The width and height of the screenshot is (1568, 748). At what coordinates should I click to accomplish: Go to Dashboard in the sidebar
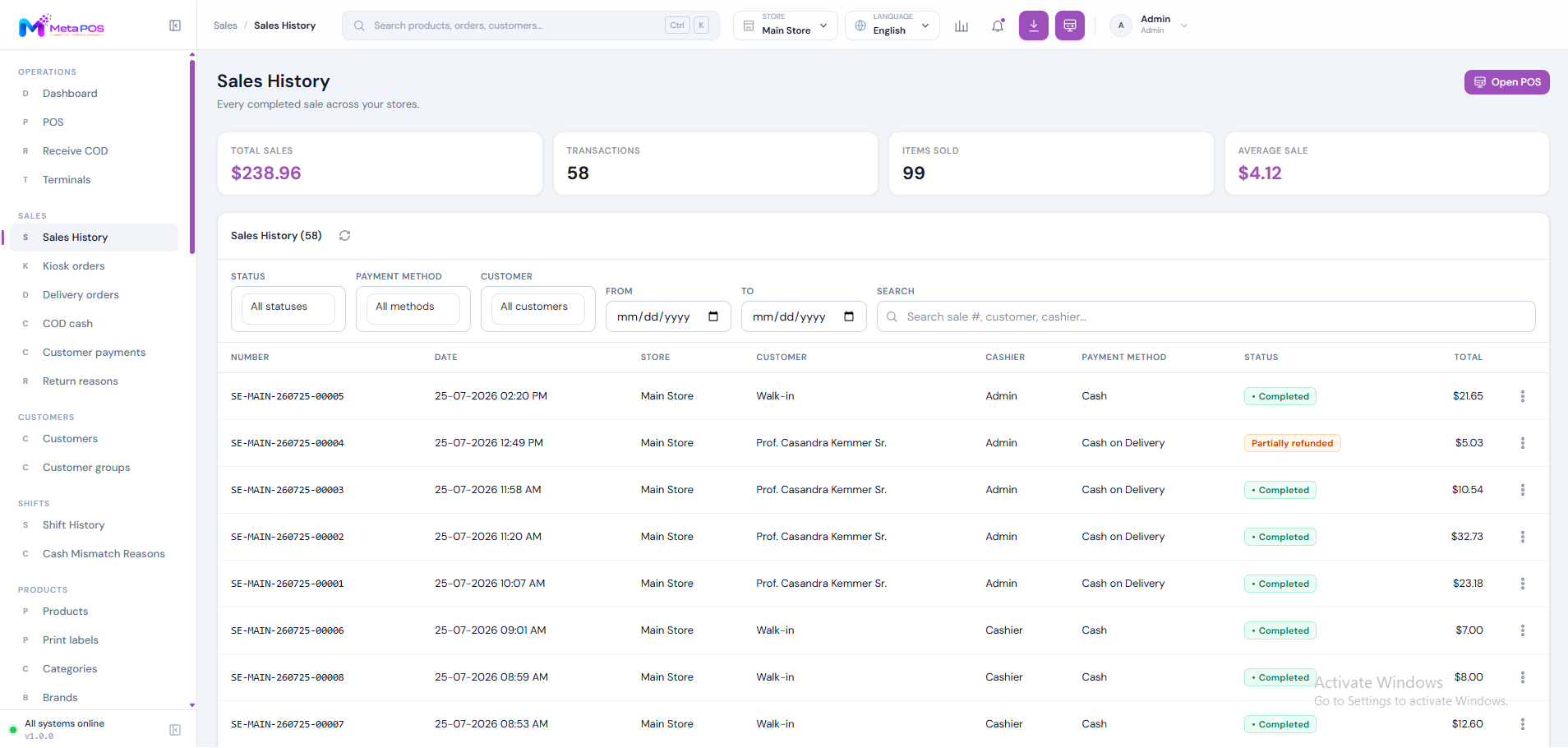94,94
